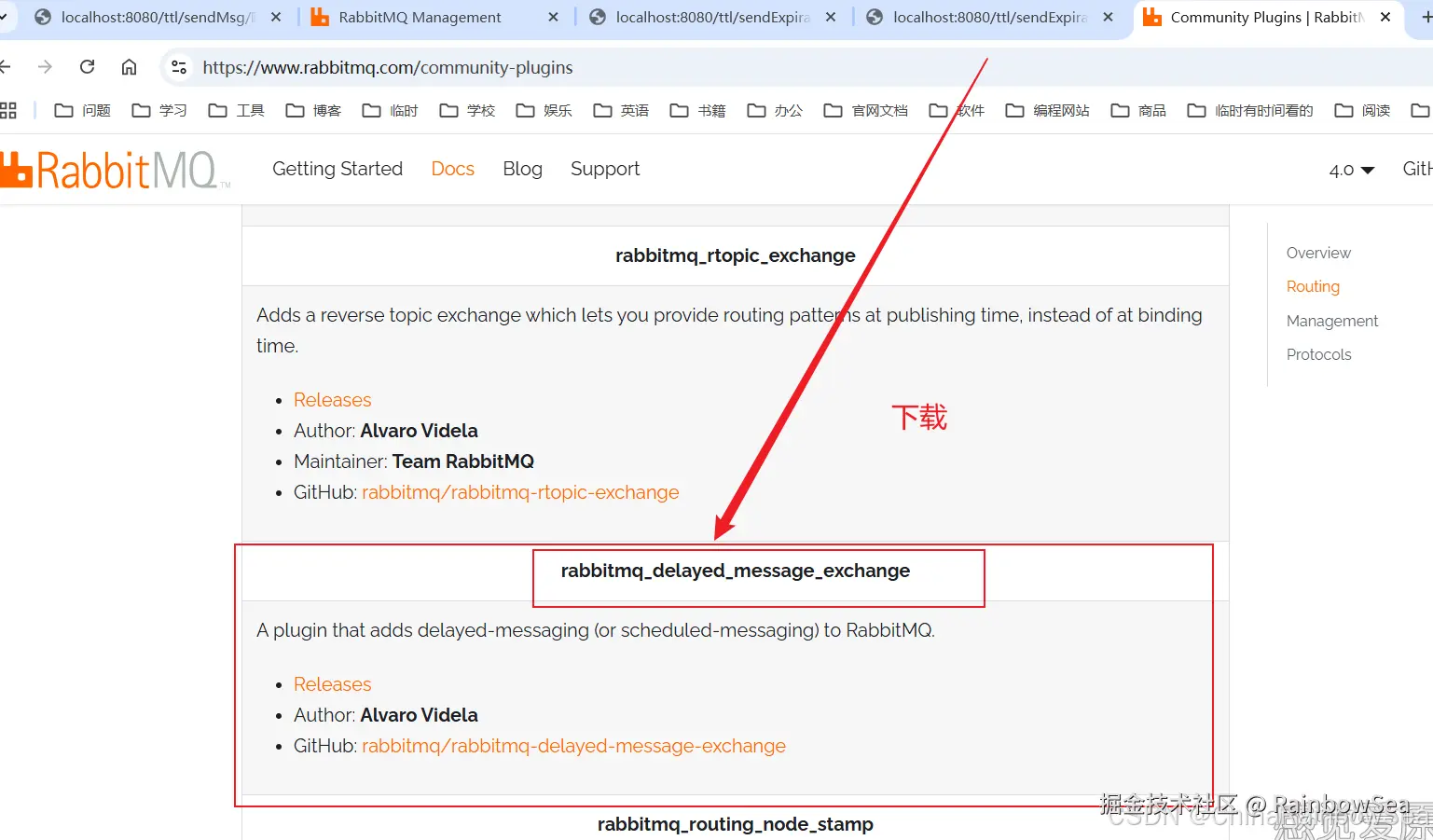The height and width of the screenshot is (840, 1433).
Task: Reload the page with the refresh icon
Action: (88, 67)
